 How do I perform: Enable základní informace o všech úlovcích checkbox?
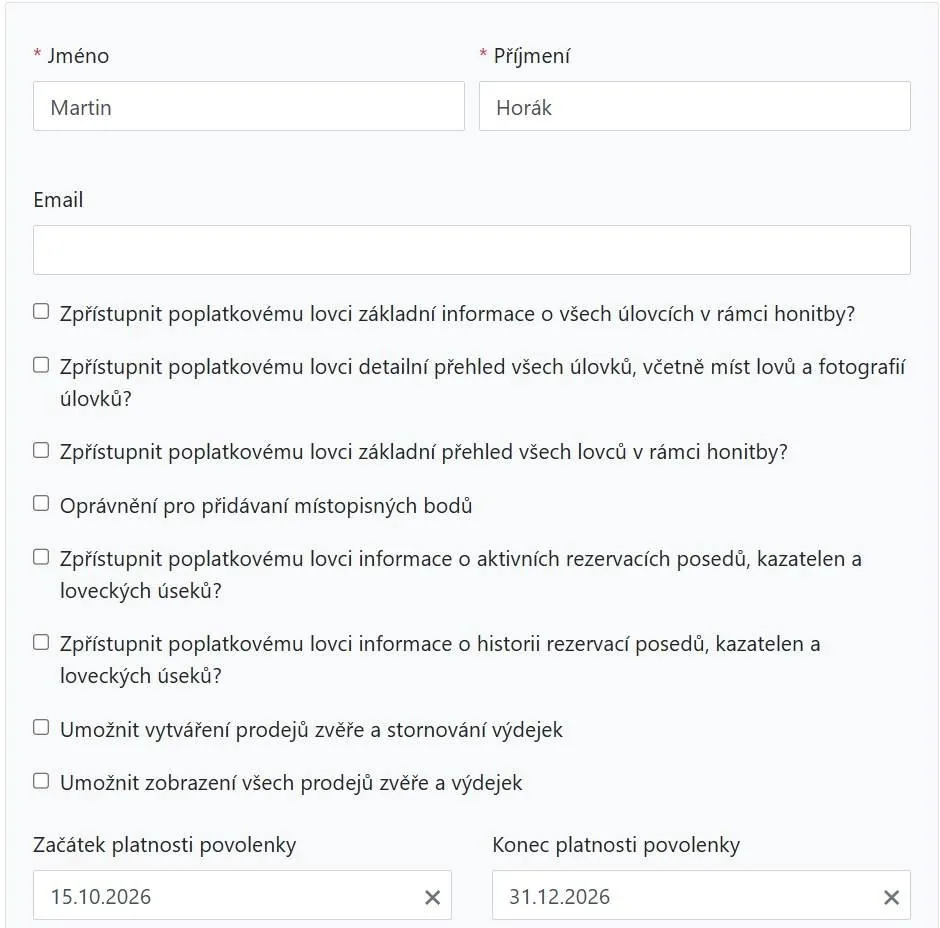pos(41,311)
